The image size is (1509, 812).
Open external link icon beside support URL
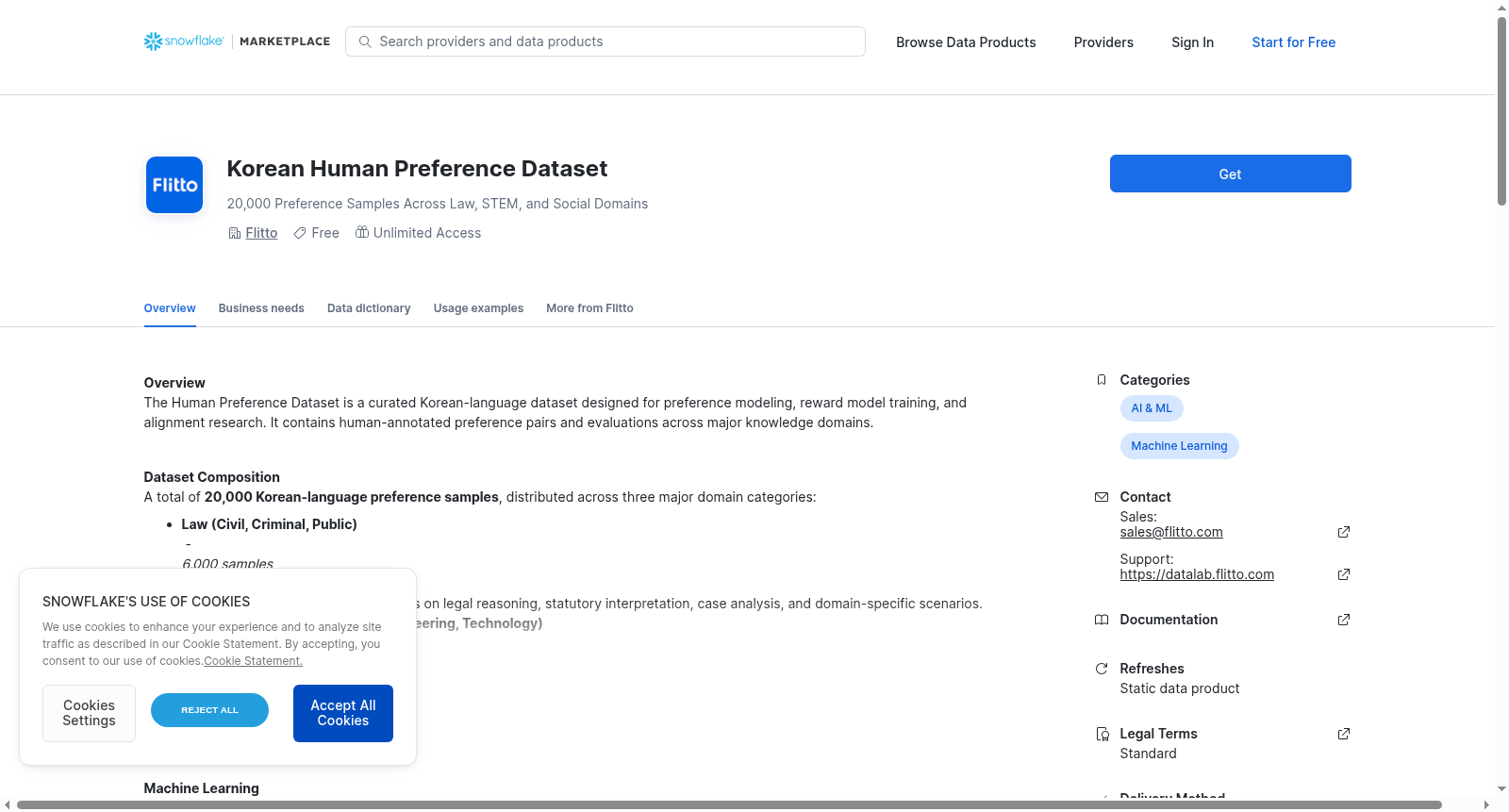click(1344, 574)
